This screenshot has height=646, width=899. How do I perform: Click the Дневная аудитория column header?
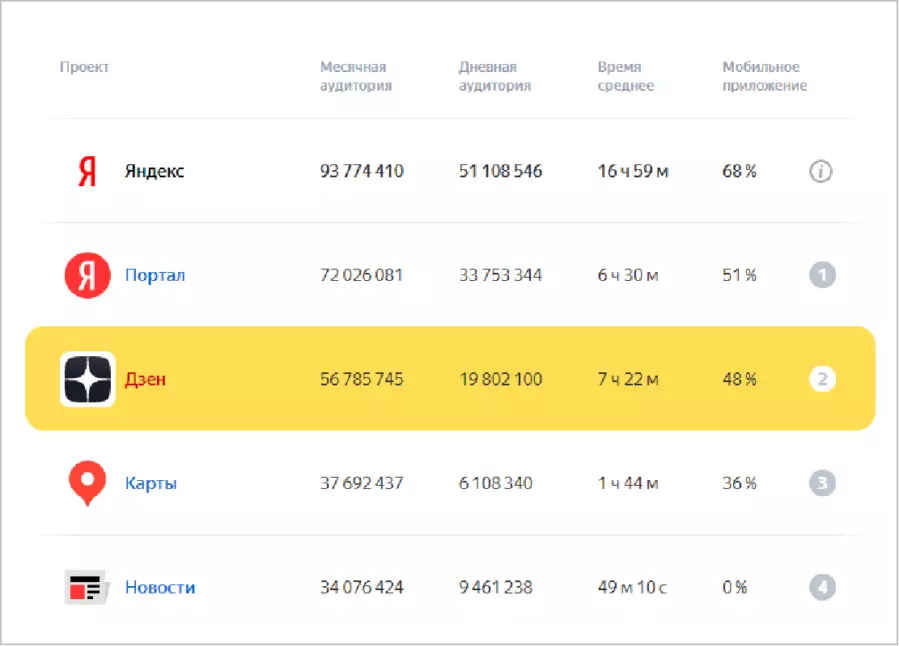[495, 76]
